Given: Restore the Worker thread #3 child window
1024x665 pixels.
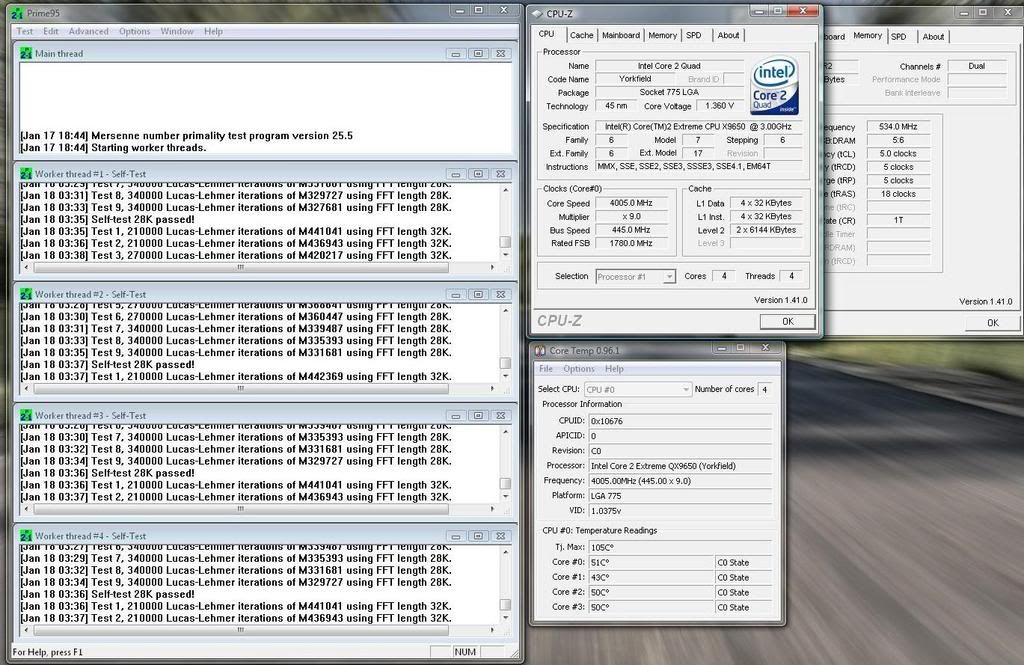Looking at the screenshot, I should [478, 415].
